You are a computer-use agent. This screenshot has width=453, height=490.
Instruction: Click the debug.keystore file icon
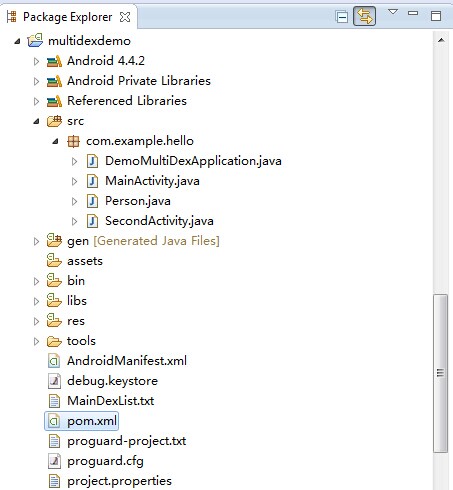pos(54,381)
